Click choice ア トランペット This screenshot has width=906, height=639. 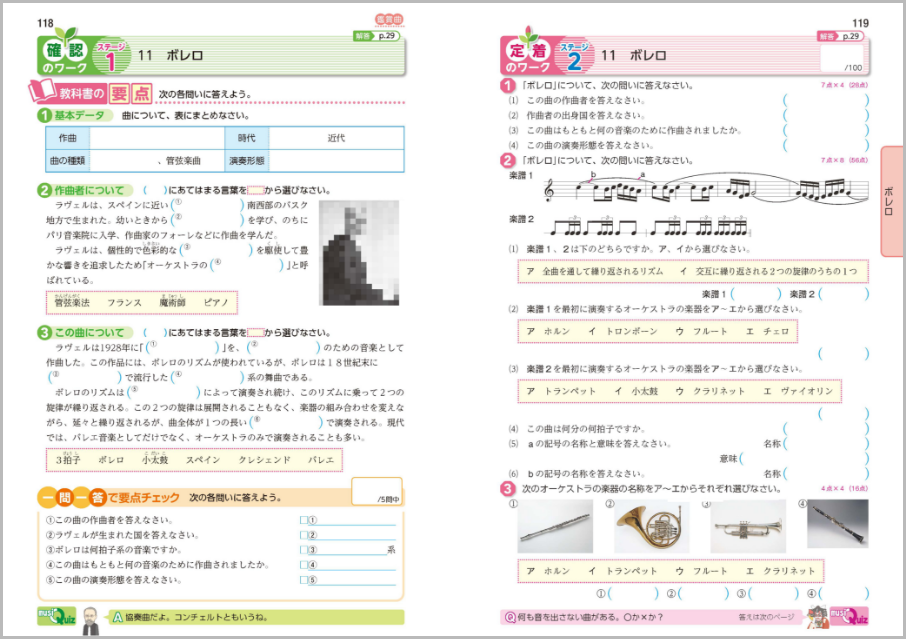(x=561, y=391)
